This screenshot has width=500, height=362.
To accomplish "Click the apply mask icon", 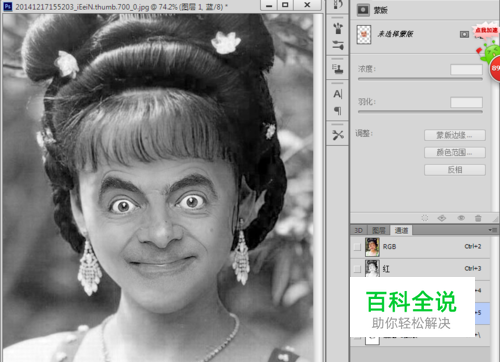I will coord(442,218).
